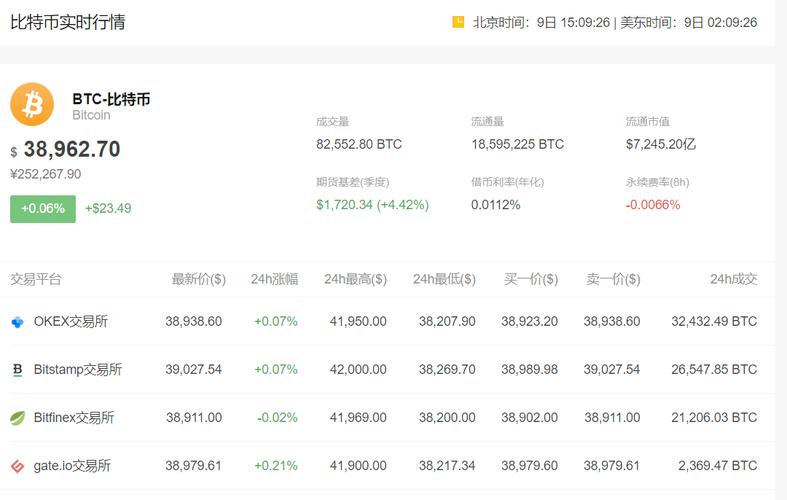The height and width of the screenshot is (500, 787).
Task: Click the 期货基差(季度) label
Action: pyautogui.click(x=353, y=182)
